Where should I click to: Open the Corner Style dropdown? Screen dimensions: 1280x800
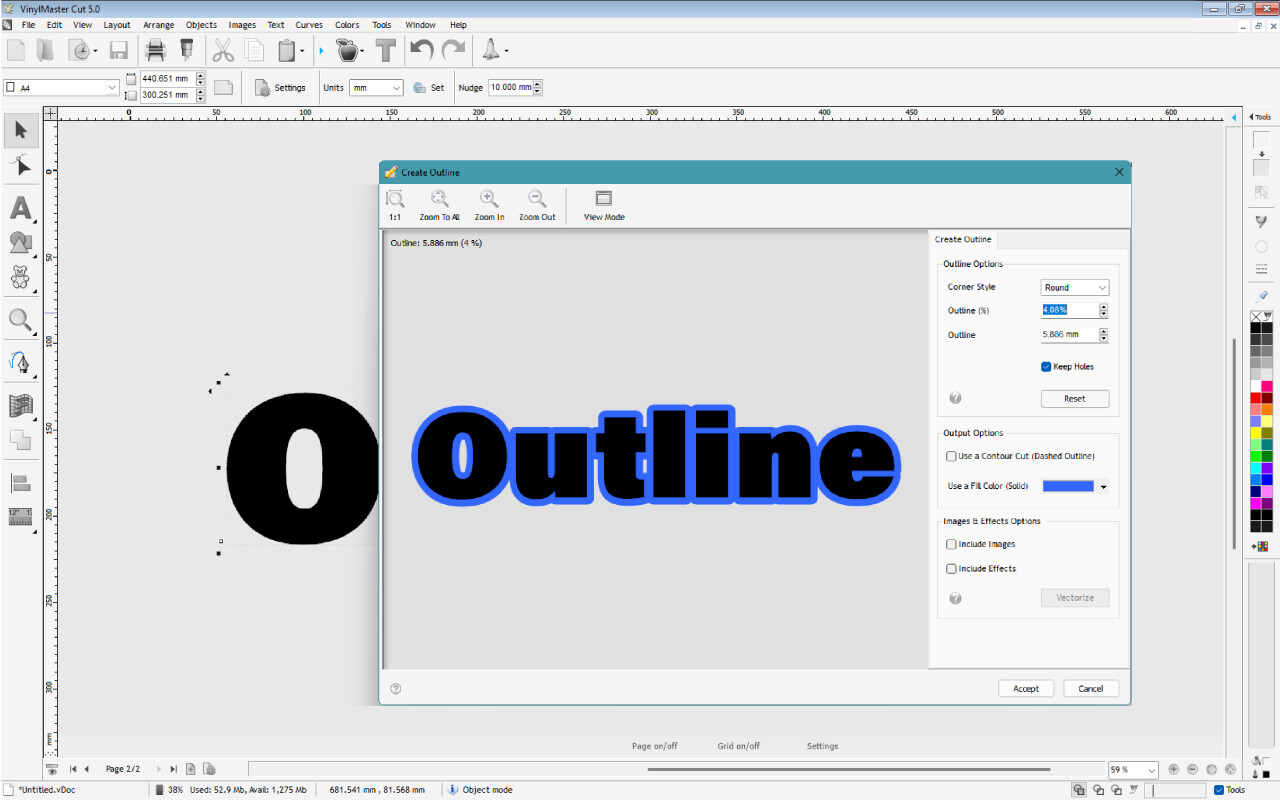(1075, 287)
